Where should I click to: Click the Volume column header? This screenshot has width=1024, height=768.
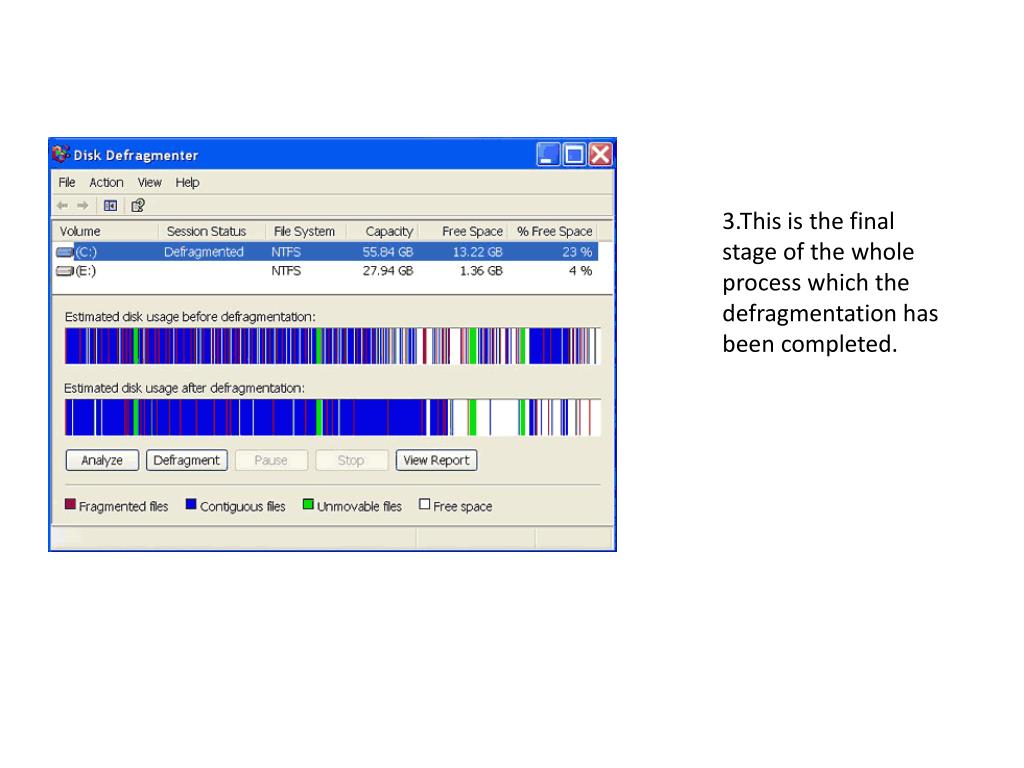(104, 231)
